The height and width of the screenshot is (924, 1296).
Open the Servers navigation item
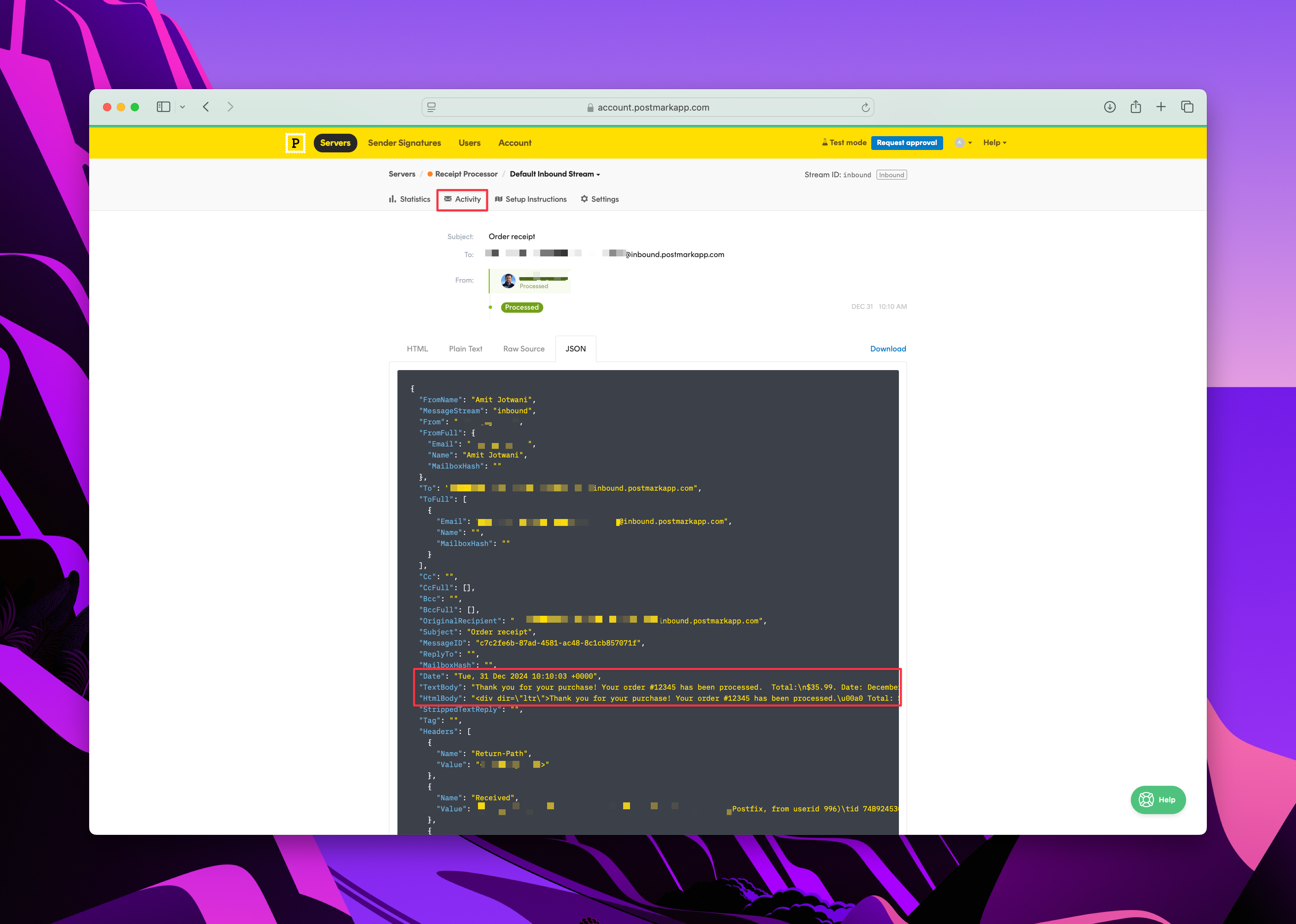click(x=335, y=143)
